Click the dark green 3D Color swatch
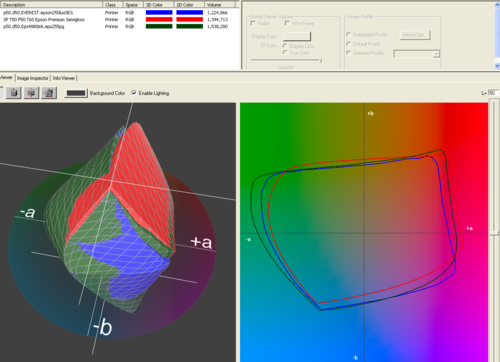 (x=159, y=26)
